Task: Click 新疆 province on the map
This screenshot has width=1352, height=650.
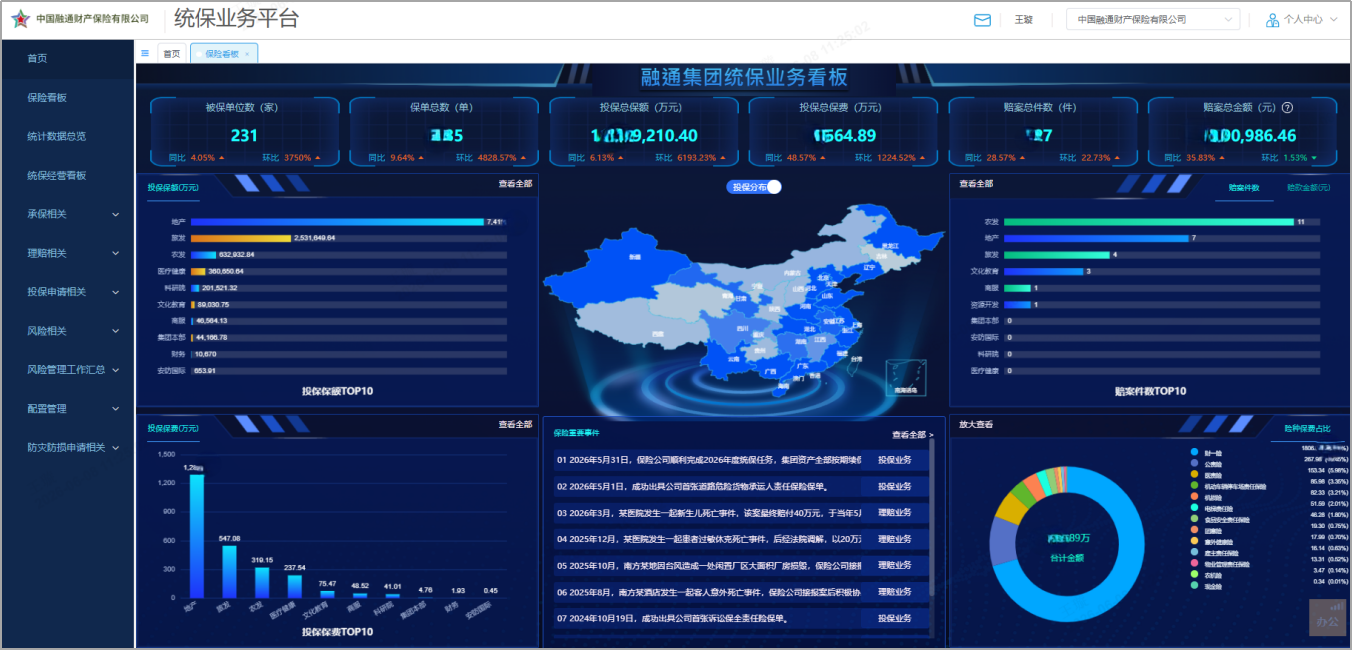Action: click(634, 257)
